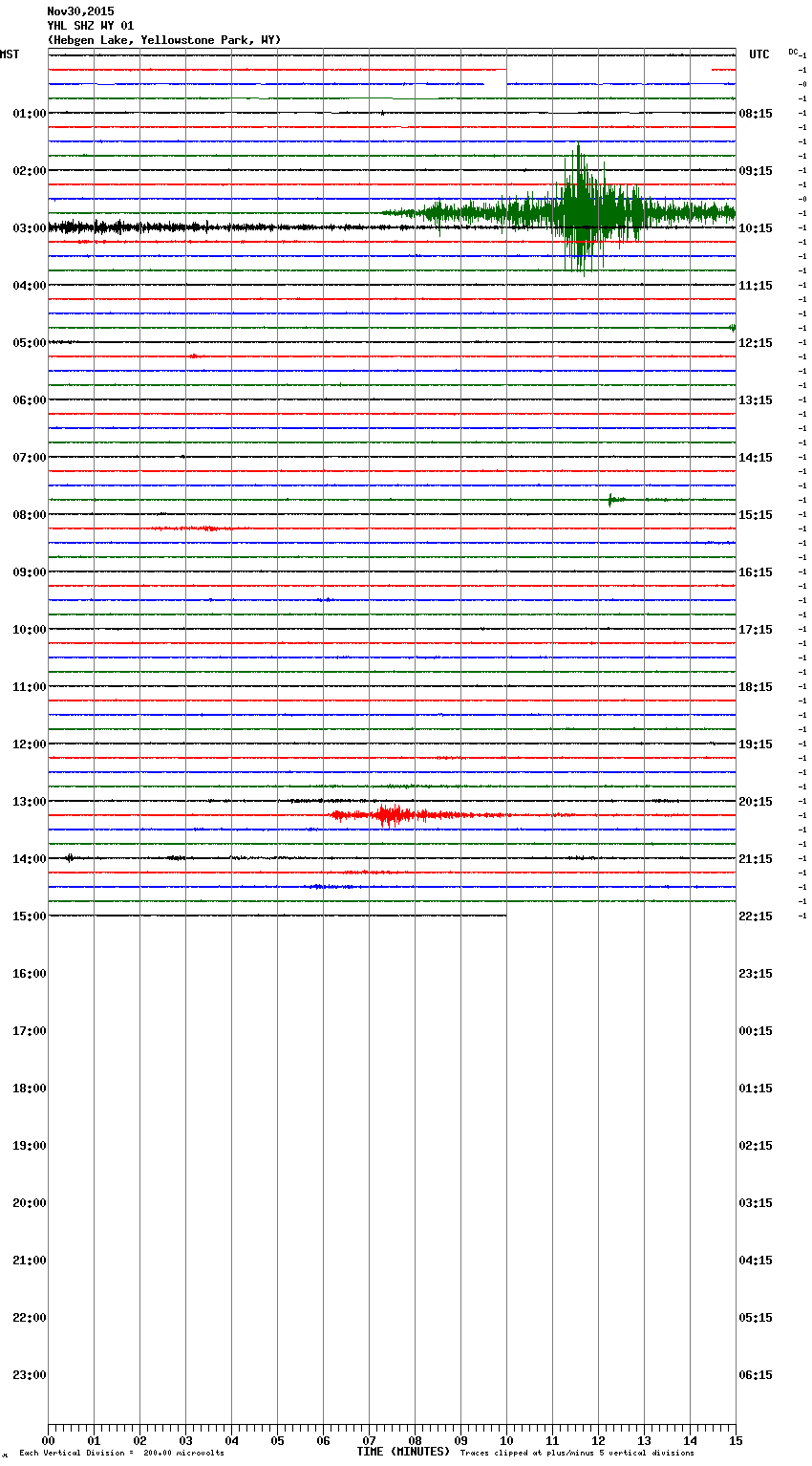Click the "00:15" UTC time label
This screenshot has height=1466, width=812.
click(x=756, y=1031)
